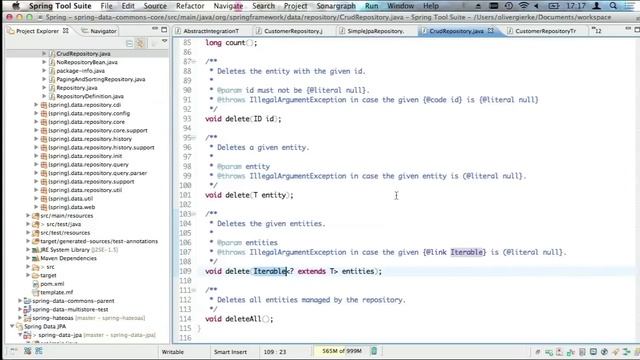Viewport: 640px width, 360px height.
Task: Switch to the Navigator tab
Action: click(99, 31)
